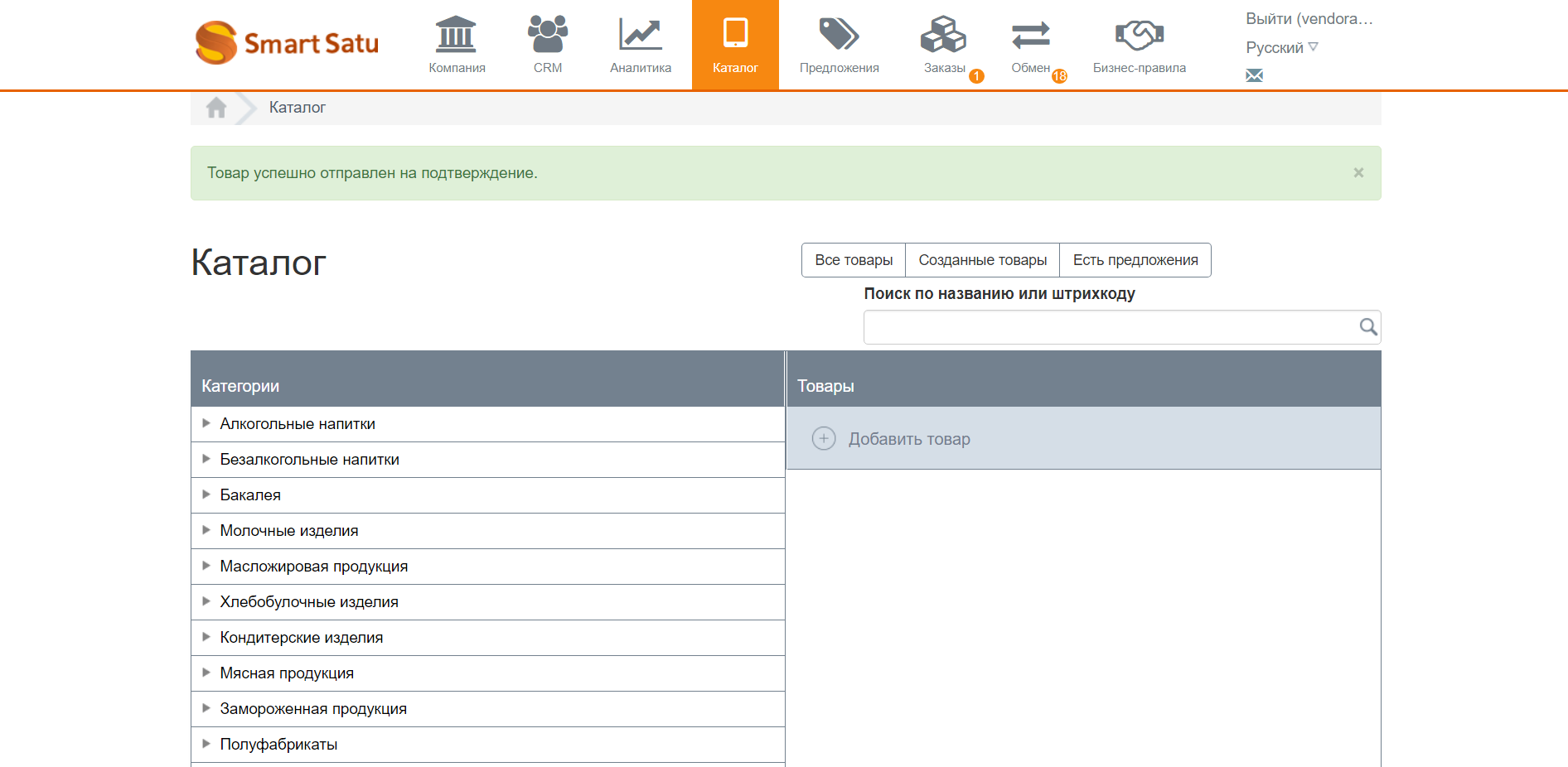1568x767 pixels.
Task: Click the Каталог breadcrumb link
Action: 298,108
